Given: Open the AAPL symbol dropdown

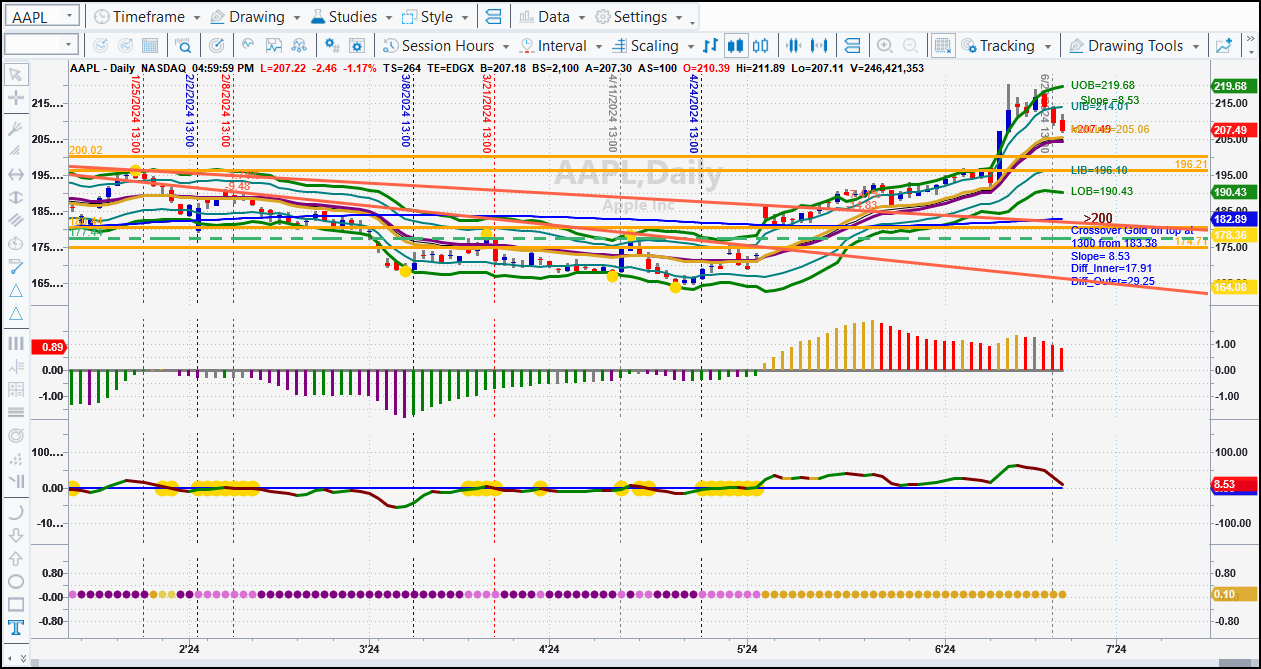Looking at the screenshot, I should [x=68, y=17].
